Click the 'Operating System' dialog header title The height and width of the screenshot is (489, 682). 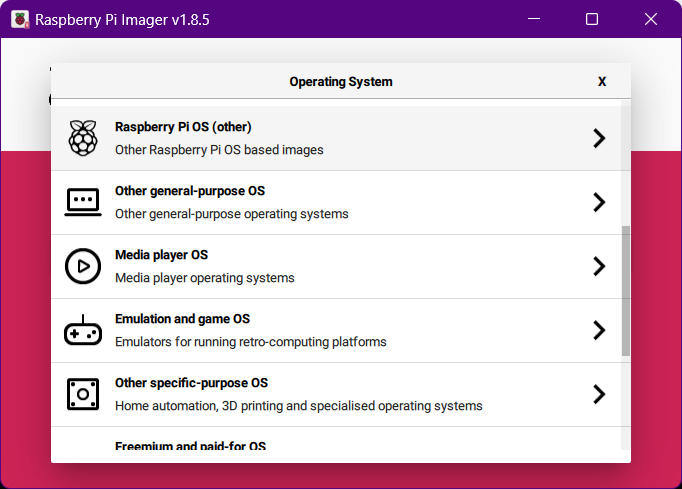[x=341, y=82]
